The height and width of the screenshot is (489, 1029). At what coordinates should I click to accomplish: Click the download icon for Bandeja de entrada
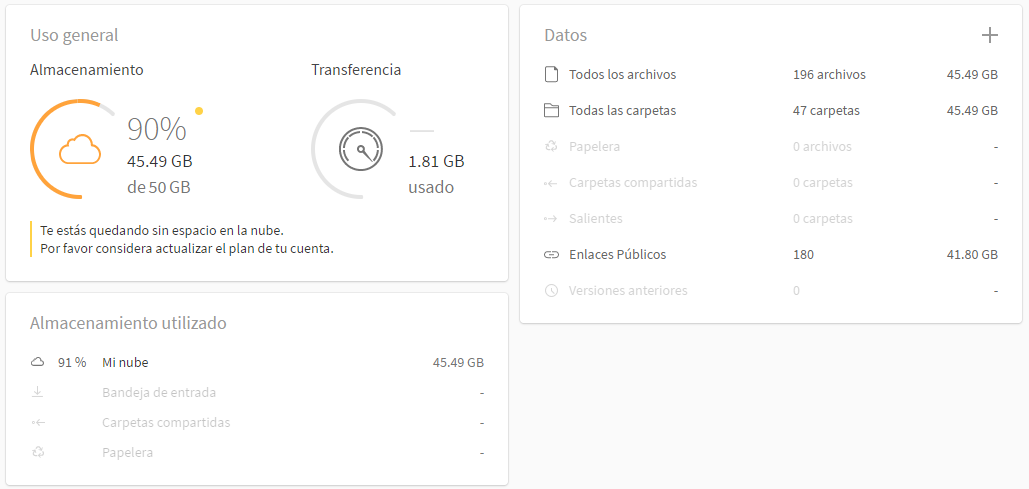38,393
